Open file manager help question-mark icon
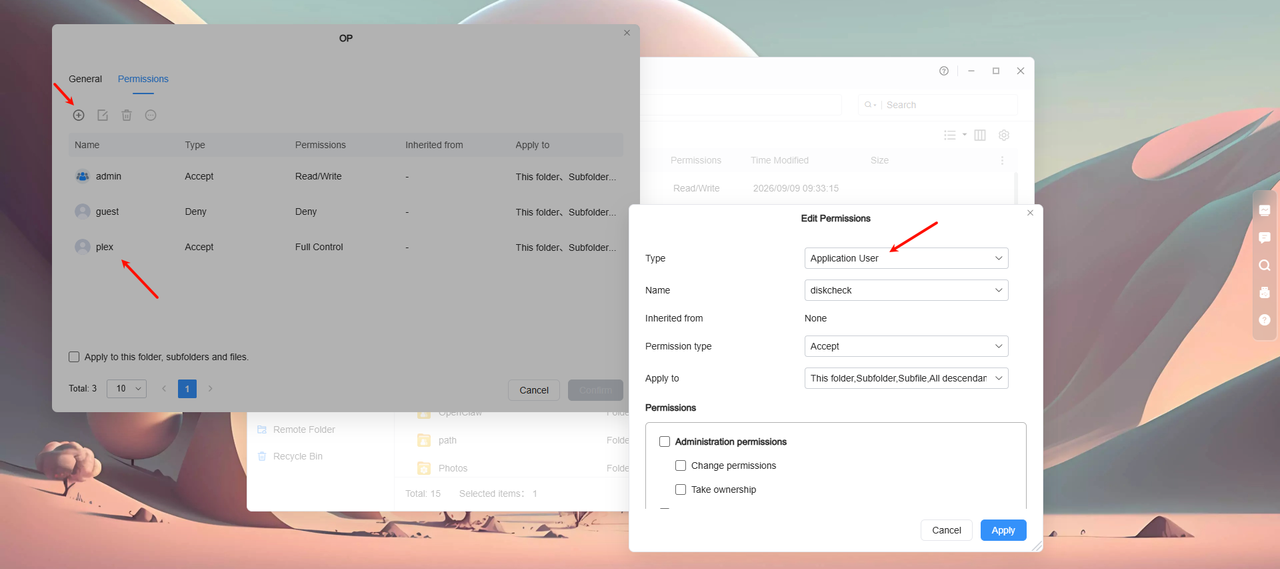Image resolution: width=1280 pixels, height=569 pixels. [944, 71]
